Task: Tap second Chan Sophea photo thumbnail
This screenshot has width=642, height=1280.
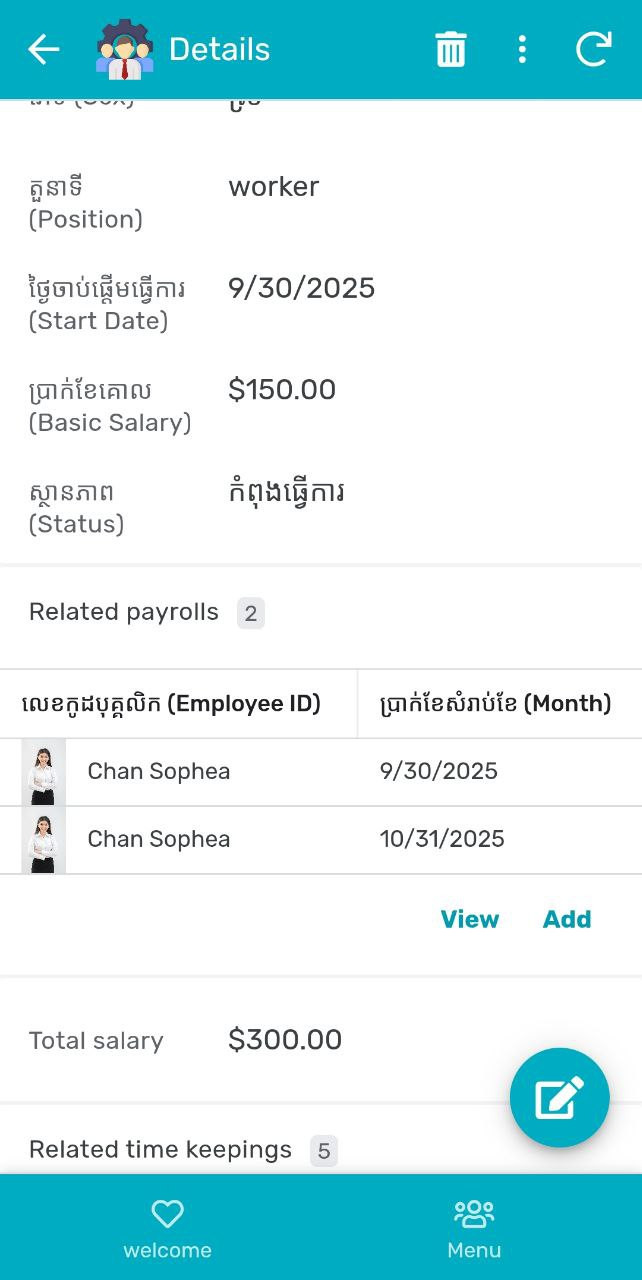Action: [x=43, y=840]
